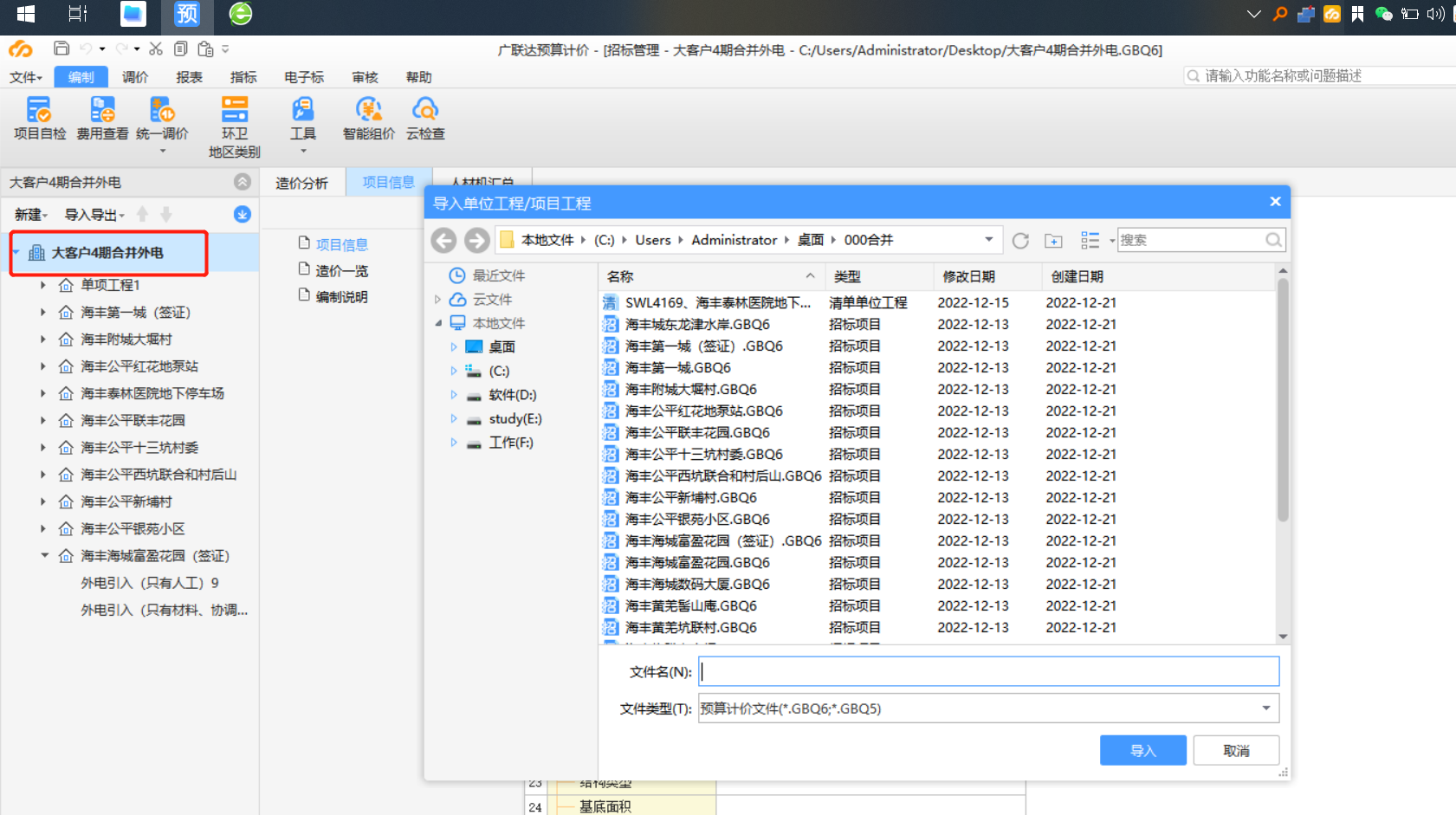The width and height of the screenshot is (1456, 815).
Task: Click the WeChat tray icon
Action: click(1384, 14)
